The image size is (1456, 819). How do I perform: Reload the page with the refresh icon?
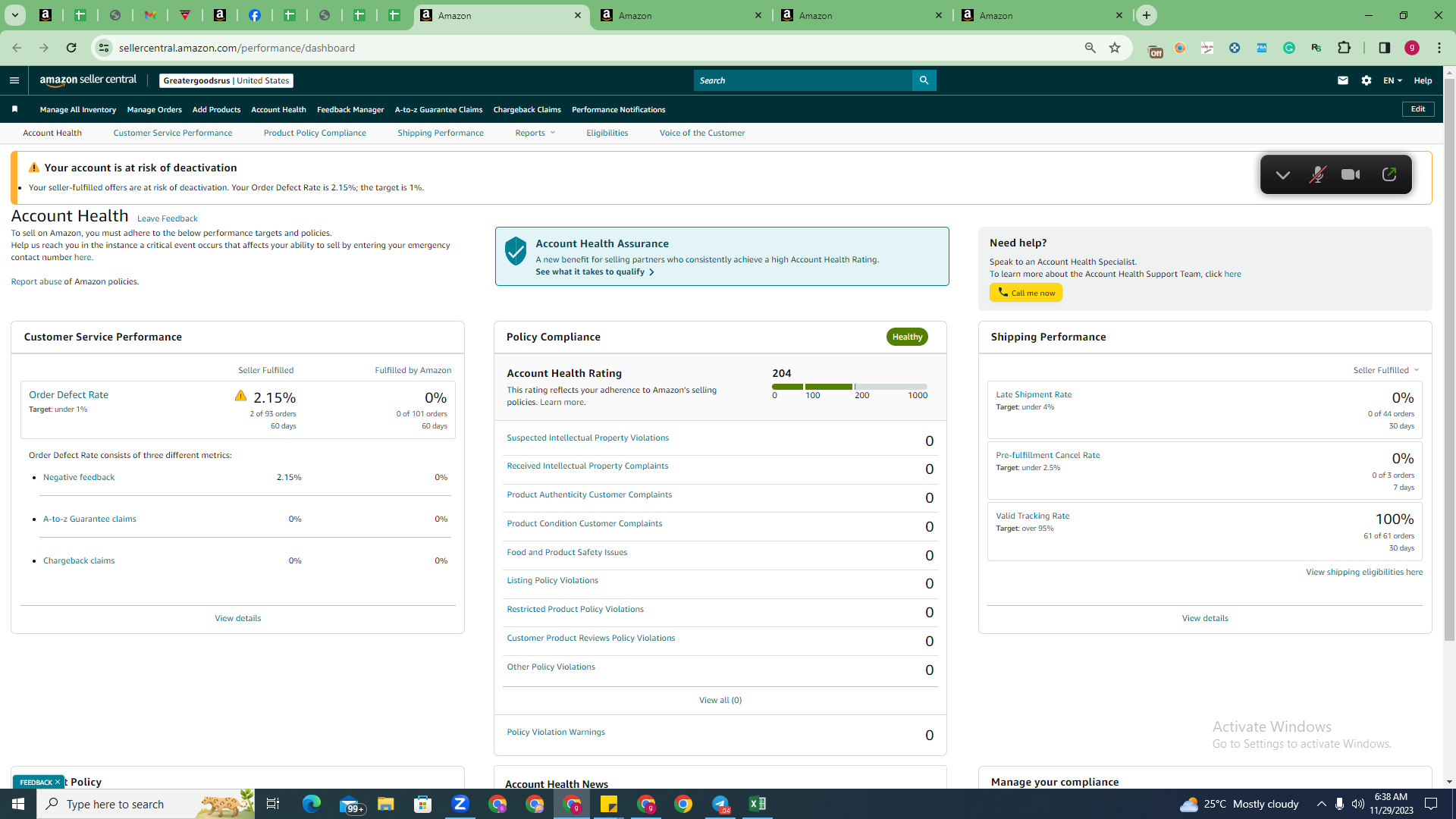(x=71, y=48)
